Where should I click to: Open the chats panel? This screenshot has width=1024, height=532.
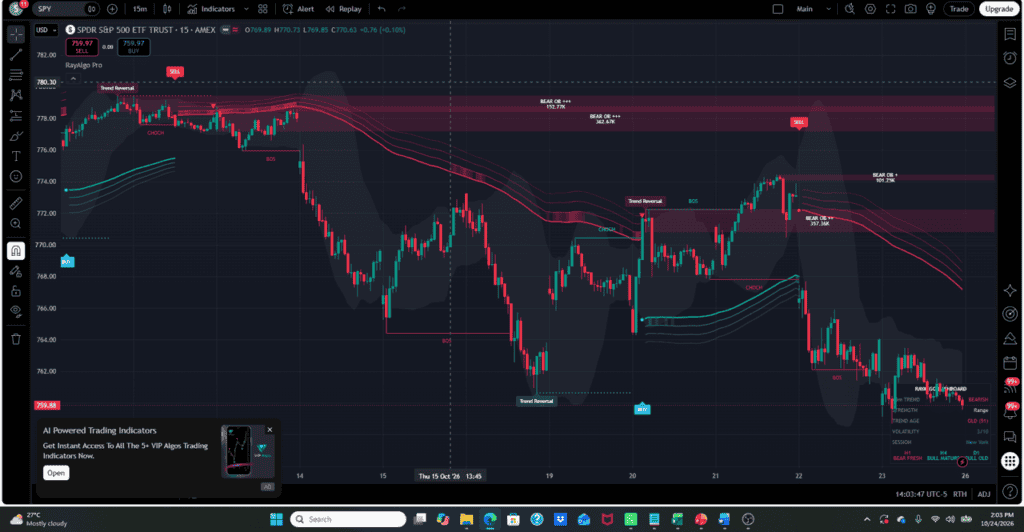(x=1010, y=437)
